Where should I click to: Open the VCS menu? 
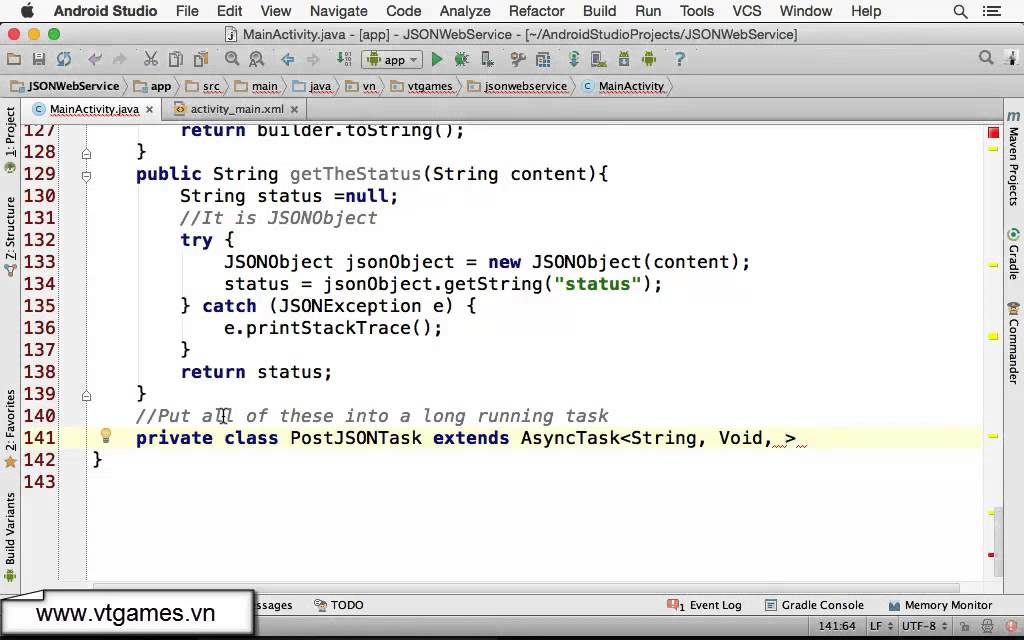(x=746, y=11)
